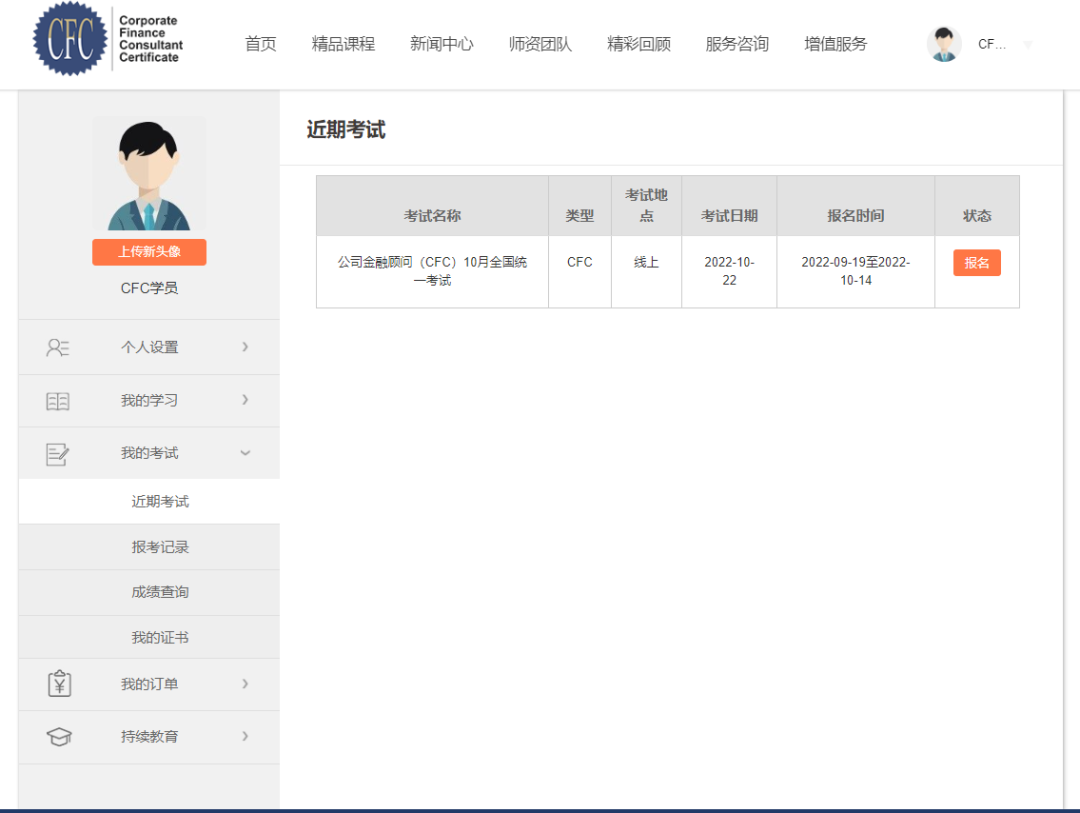Open 成绩查询 in sidebar submenu
Viewport: 1080px width, 813px height.
point(160,593)
